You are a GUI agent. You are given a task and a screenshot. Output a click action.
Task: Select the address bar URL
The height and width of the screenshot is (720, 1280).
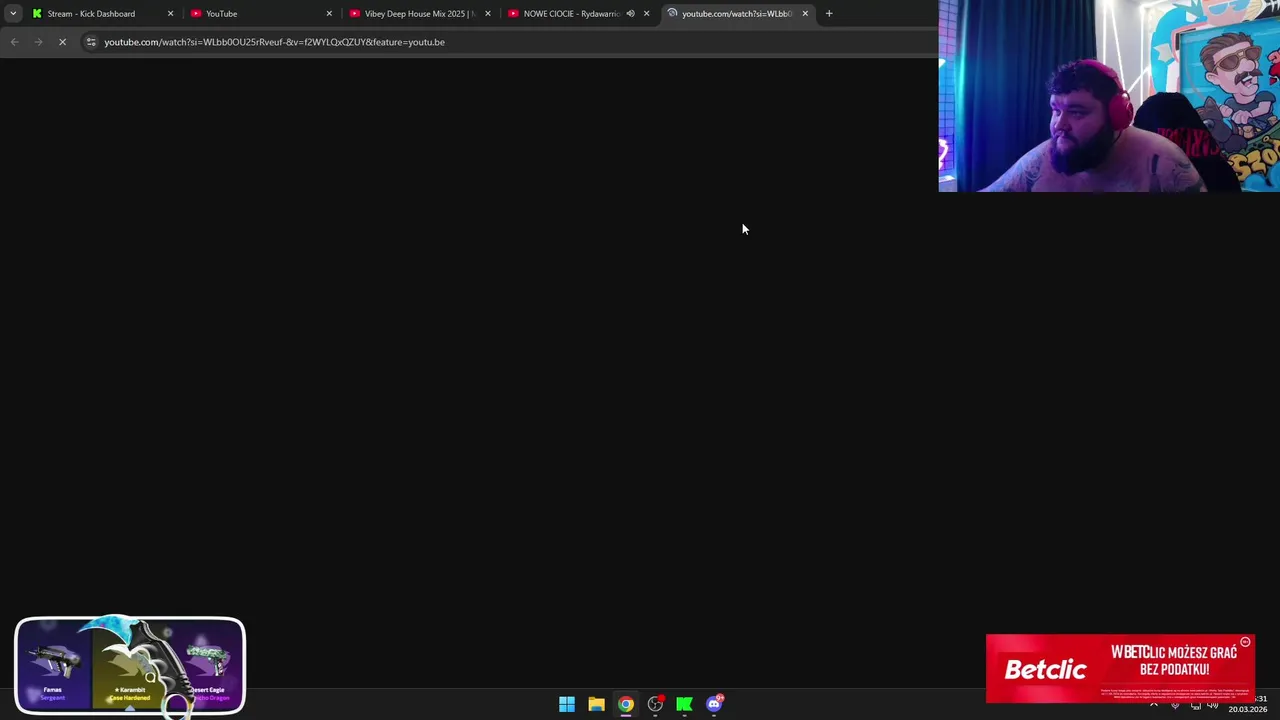[x=274, y=42]
